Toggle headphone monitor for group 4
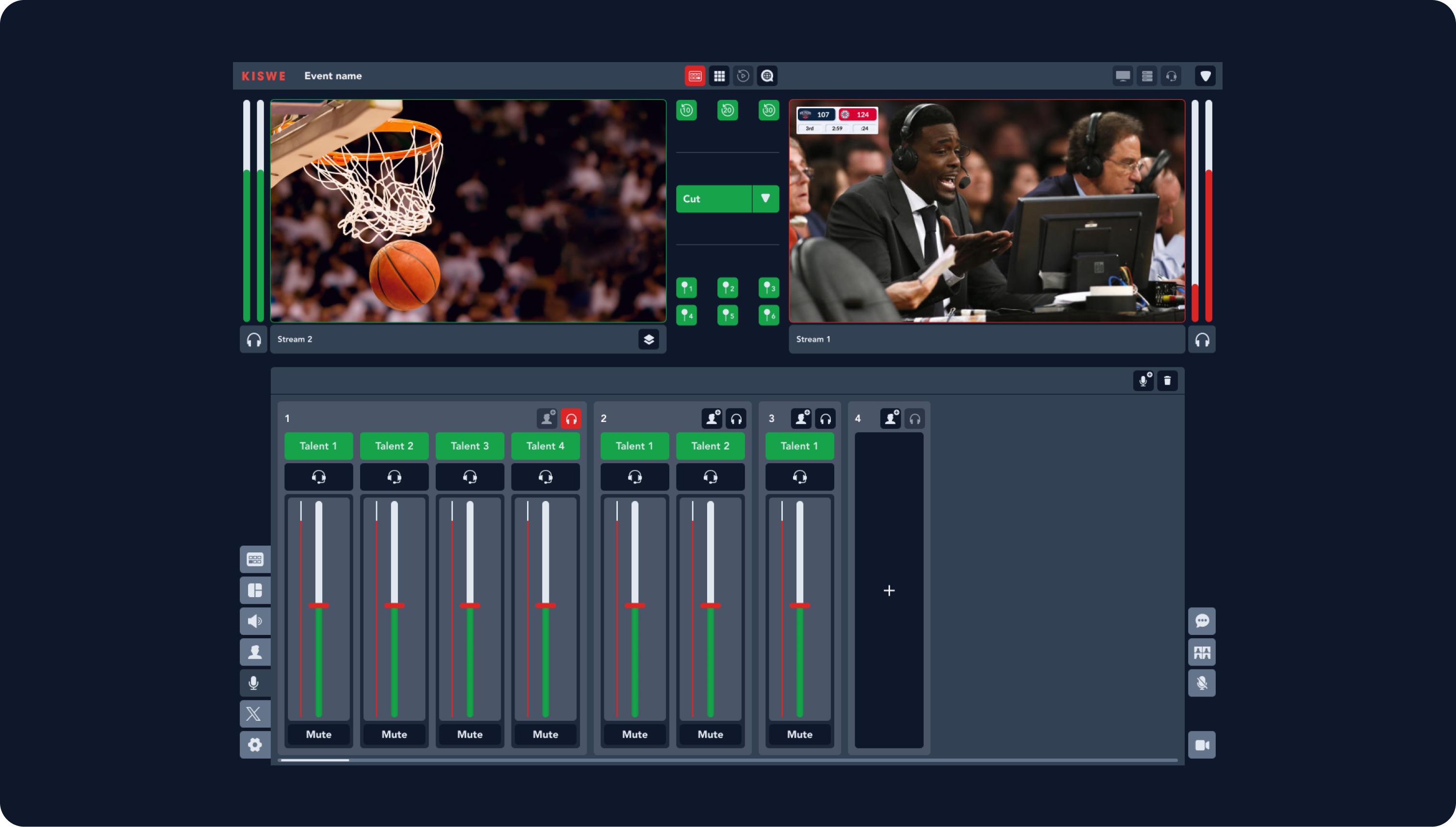 [x=914, y=419]
